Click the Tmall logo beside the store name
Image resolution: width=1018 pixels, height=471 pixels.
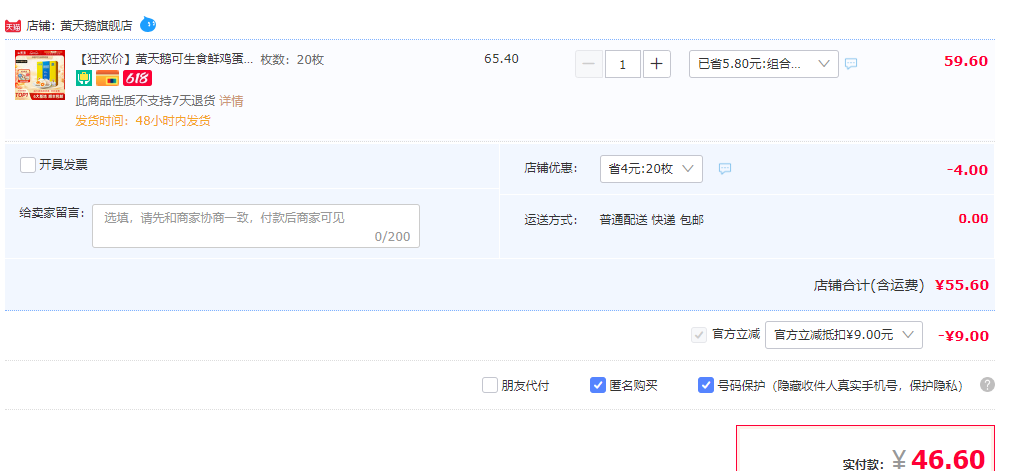click(13, 26)
